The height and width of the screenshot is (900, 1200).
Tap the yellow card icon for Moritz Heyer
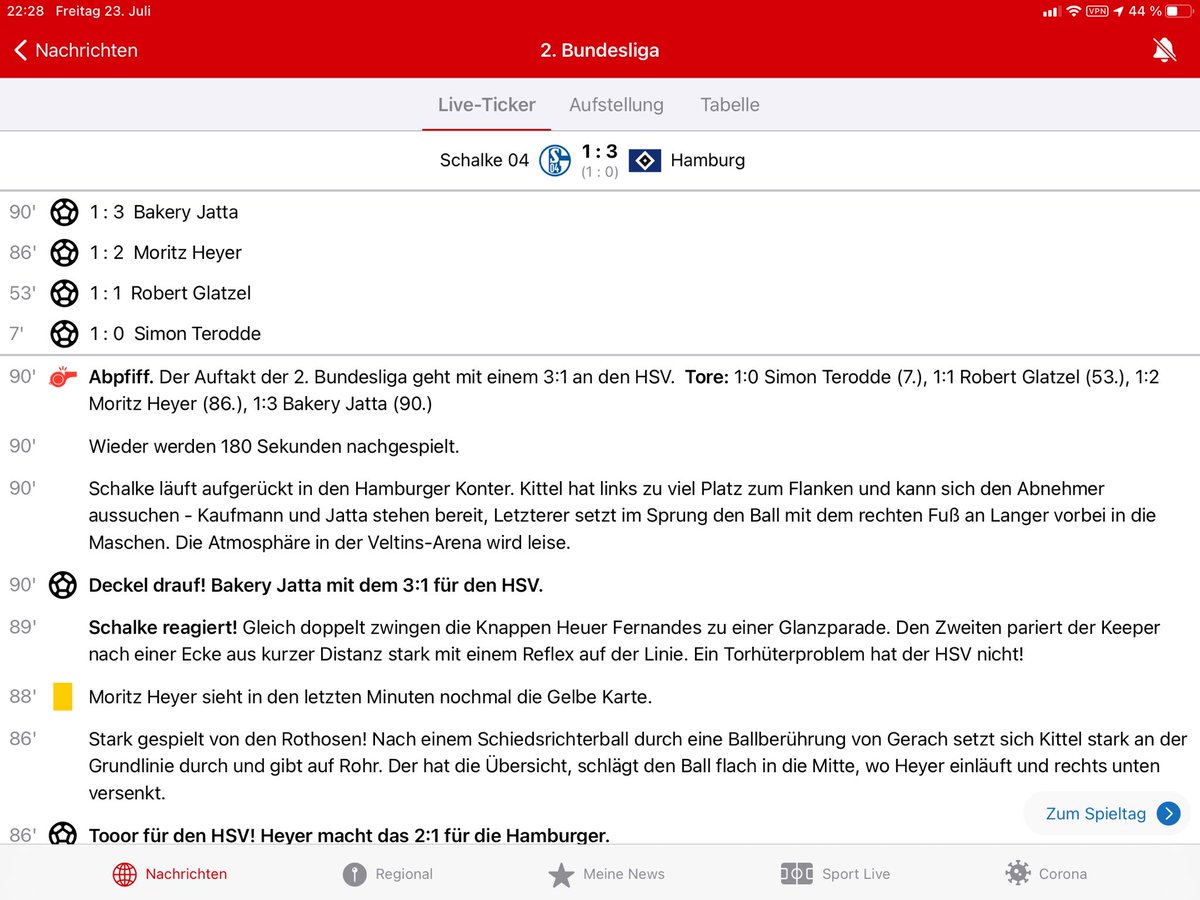point(64,697)
